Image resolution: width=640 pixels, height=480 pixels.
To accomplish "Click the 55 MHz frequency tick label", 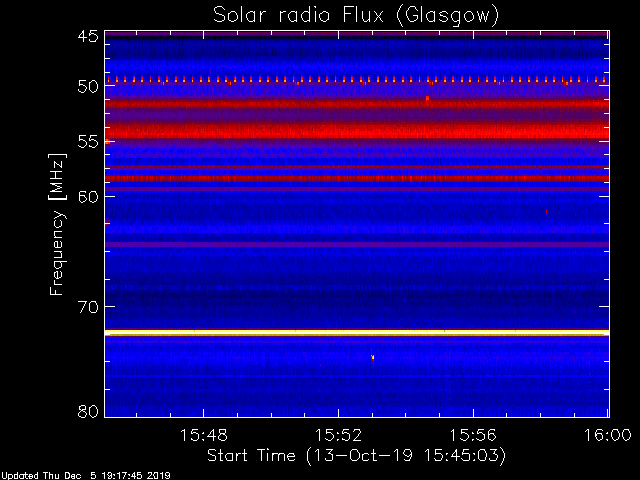I will tap(88, 142).
